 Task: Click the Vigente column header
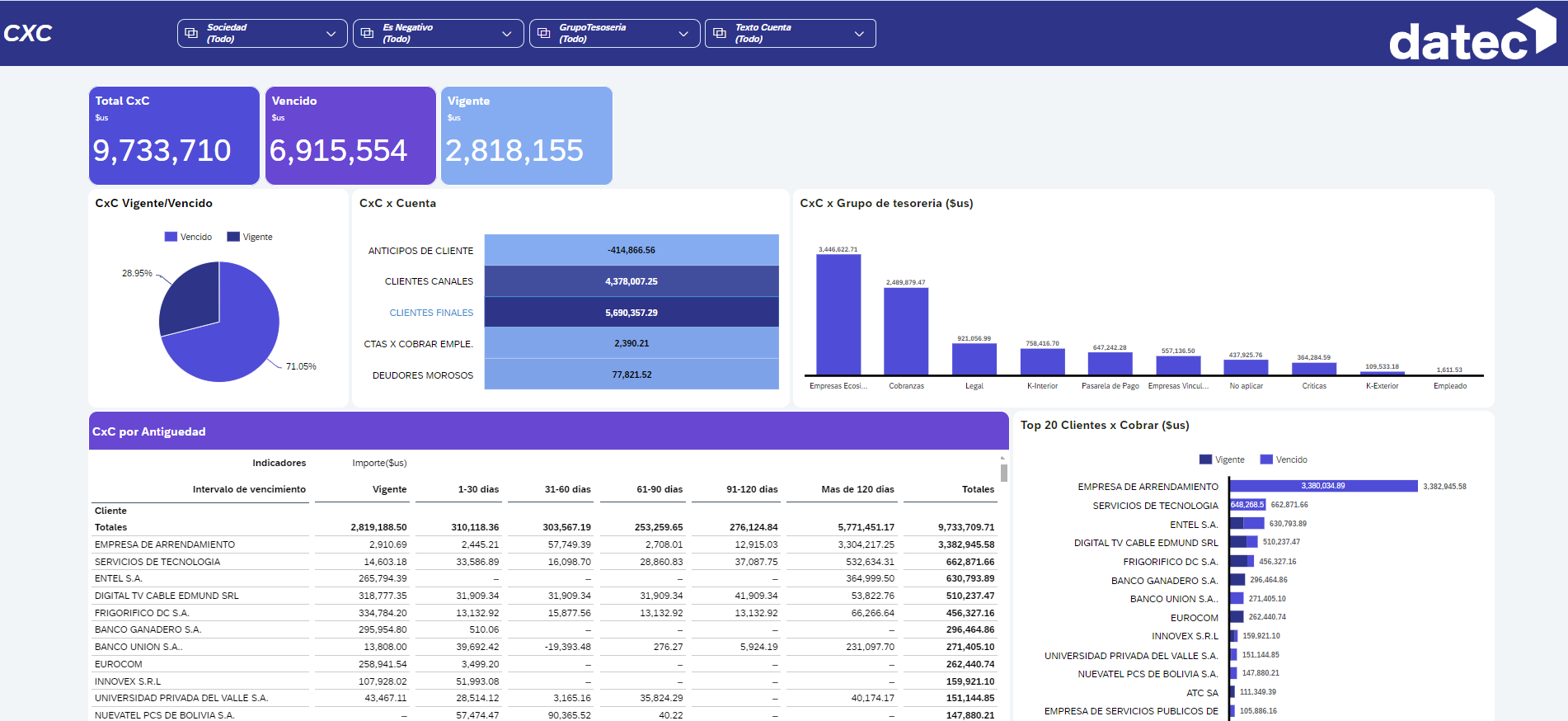tap(389, 489)
